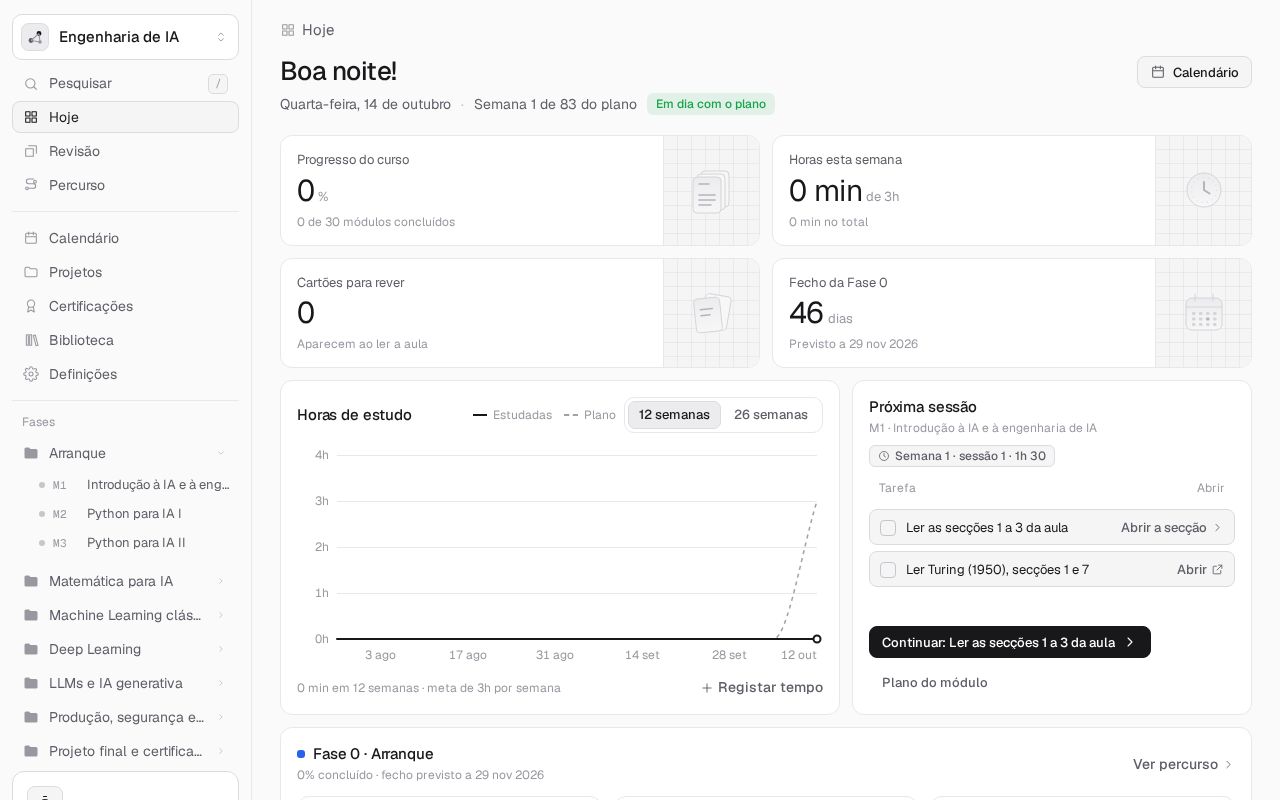This screenshot has width=1280, height=800.
Task: Click Ver percurso link
Action: click(x=1182, y=764)
